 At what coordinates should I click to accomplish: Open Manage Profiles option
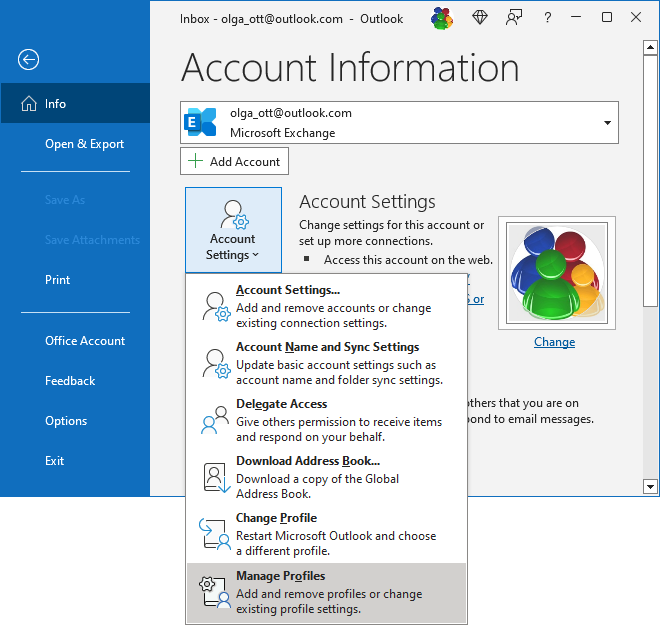326,592
